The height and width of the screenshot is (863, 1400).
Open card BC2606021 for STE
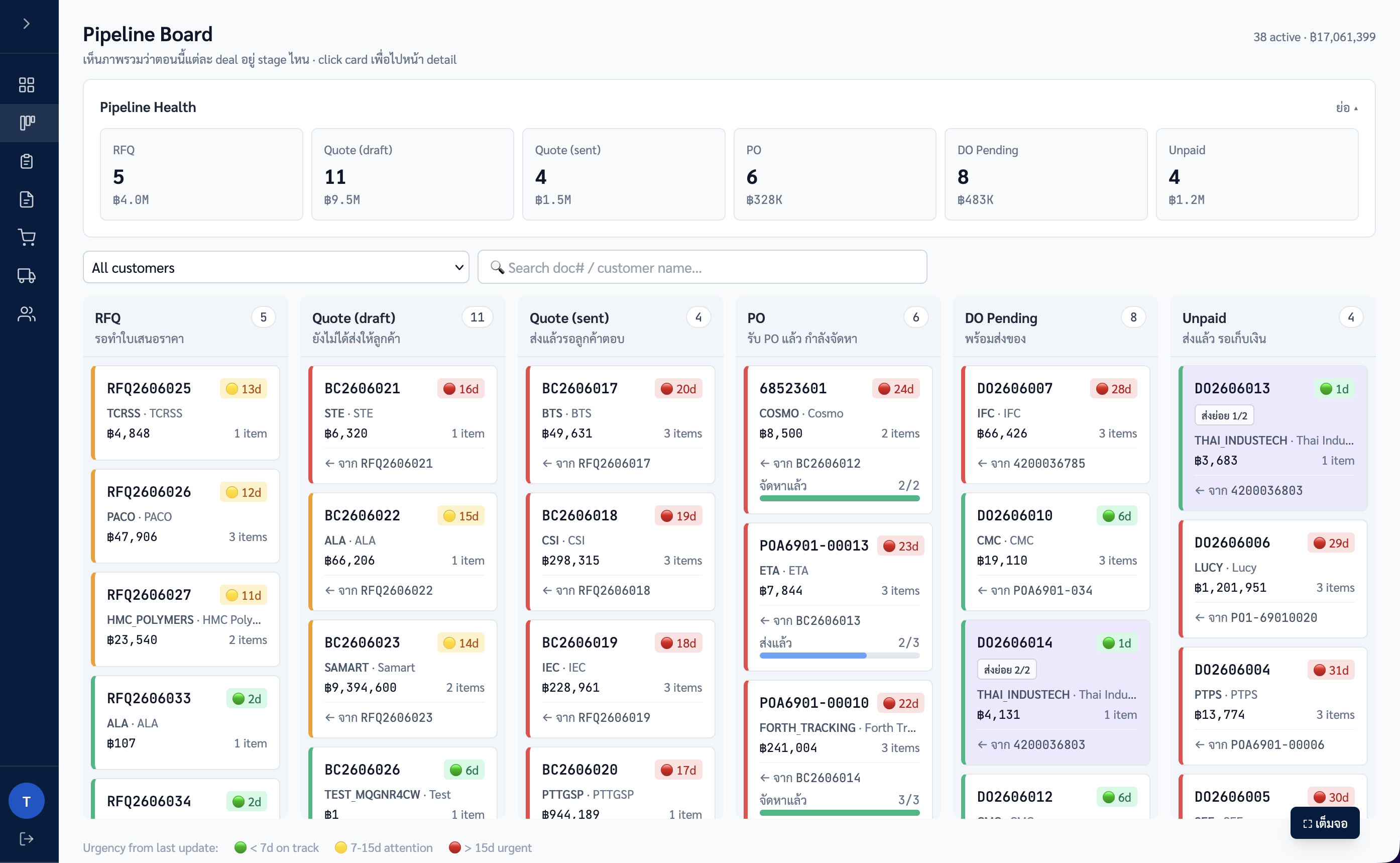pyautogui.click(x=403, y=424)
